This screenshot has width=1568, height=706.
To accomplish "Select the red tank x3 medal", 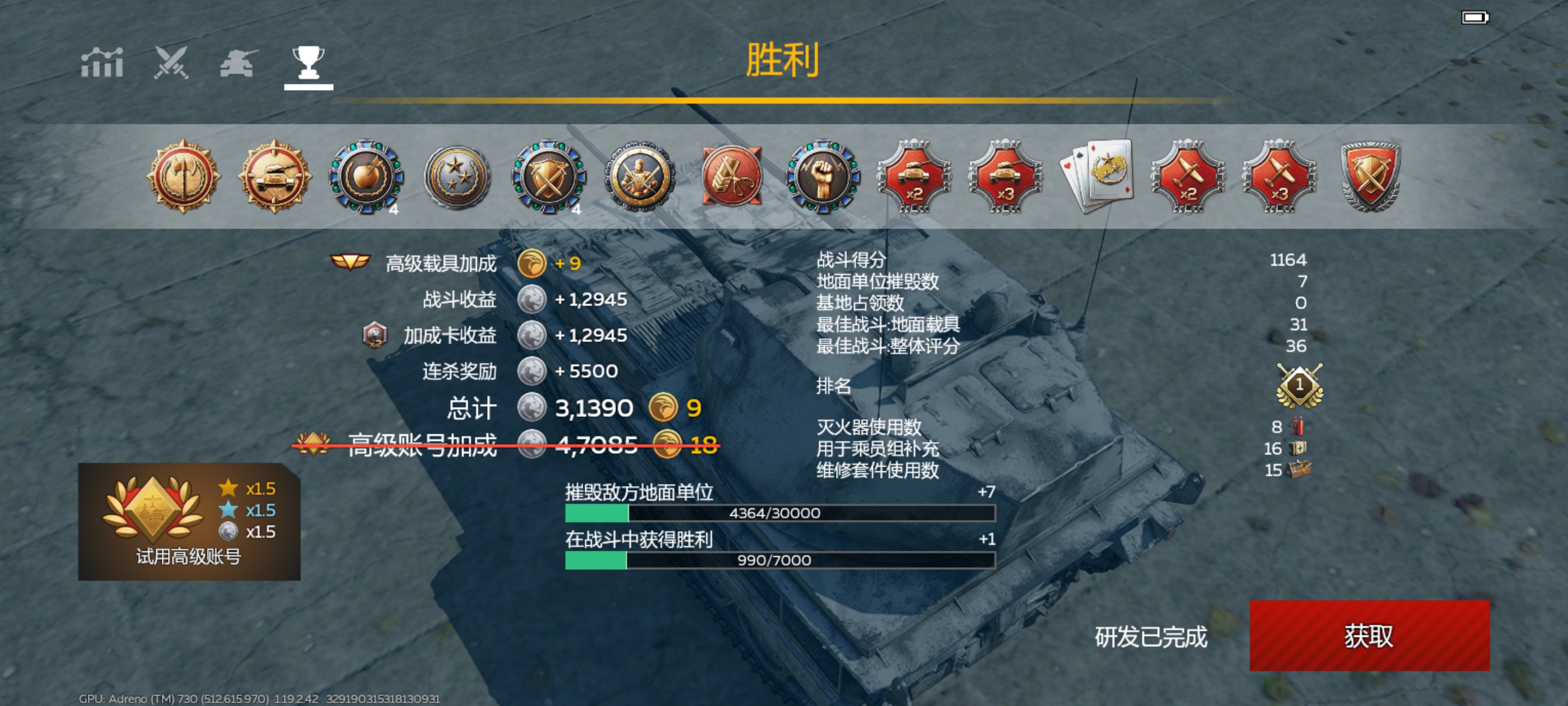I will pyautogui.click(x=1006, y=176).
